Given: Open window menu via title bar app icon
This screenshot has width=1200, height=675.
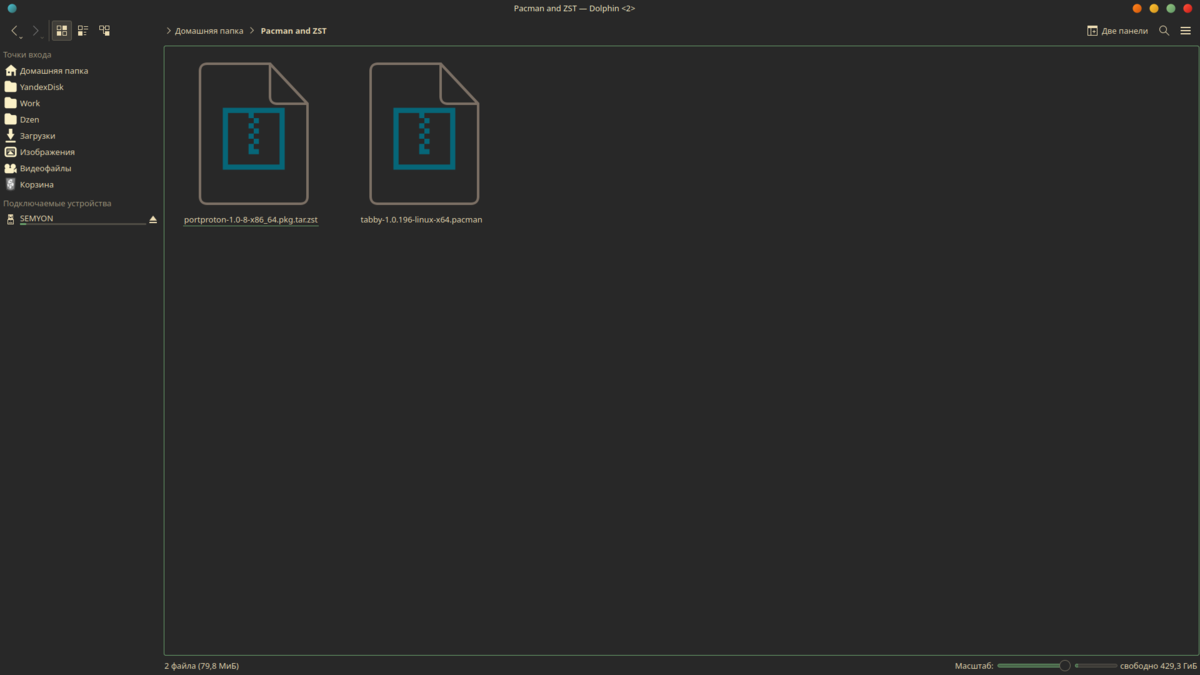Looking at the screenshot, I should [12, 8].
